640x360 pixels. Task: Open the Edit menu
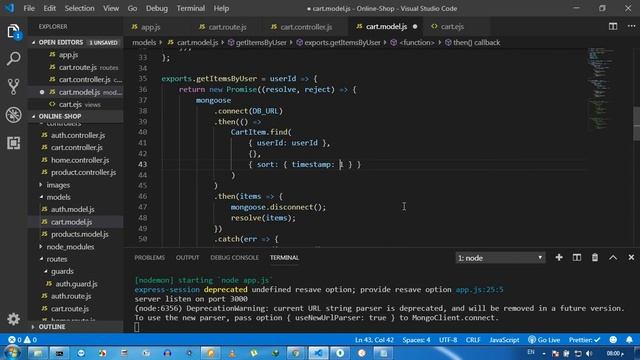pyautogui.click(x=49, y=8)
